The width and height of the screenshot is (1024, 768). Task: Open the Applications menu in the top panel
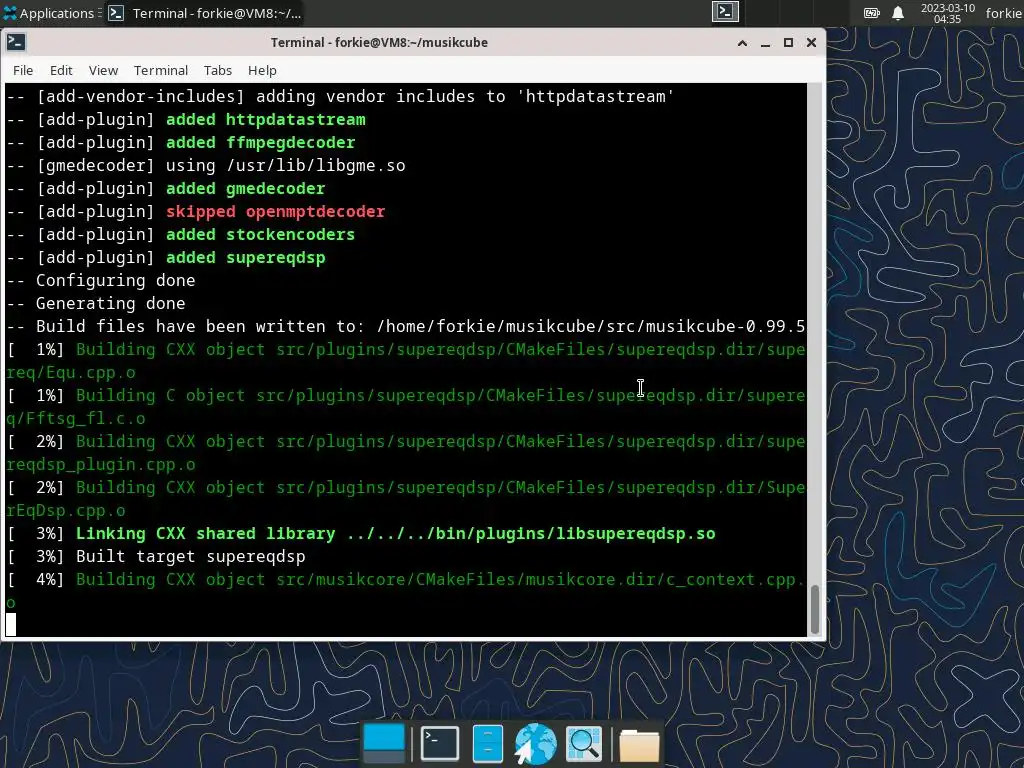click(52, 13)
